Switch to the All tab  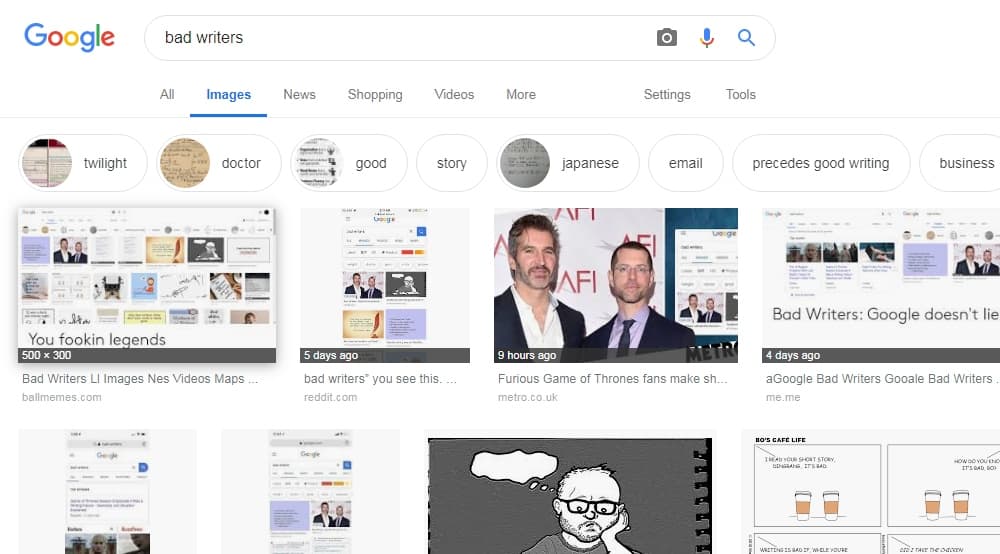click(167, 94)
